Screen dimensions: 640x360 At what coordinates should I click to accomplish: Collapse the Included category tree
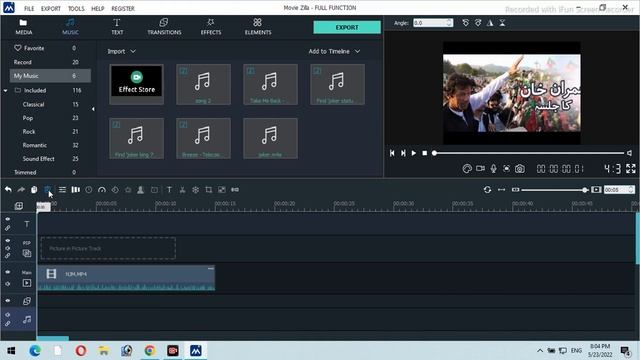point(5,91)
